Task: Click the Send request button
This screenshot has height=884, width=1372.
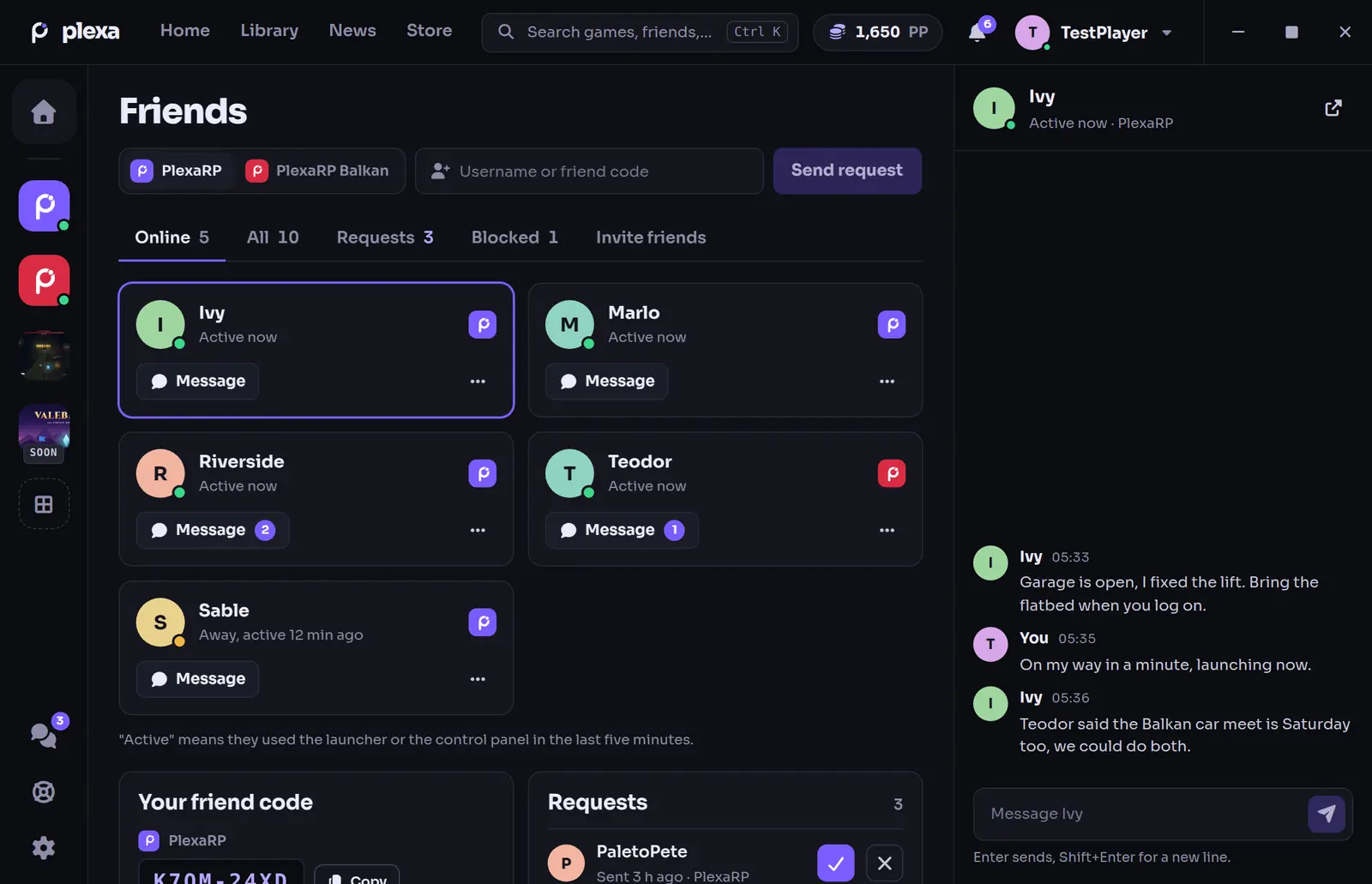Action: click(847, 171)
